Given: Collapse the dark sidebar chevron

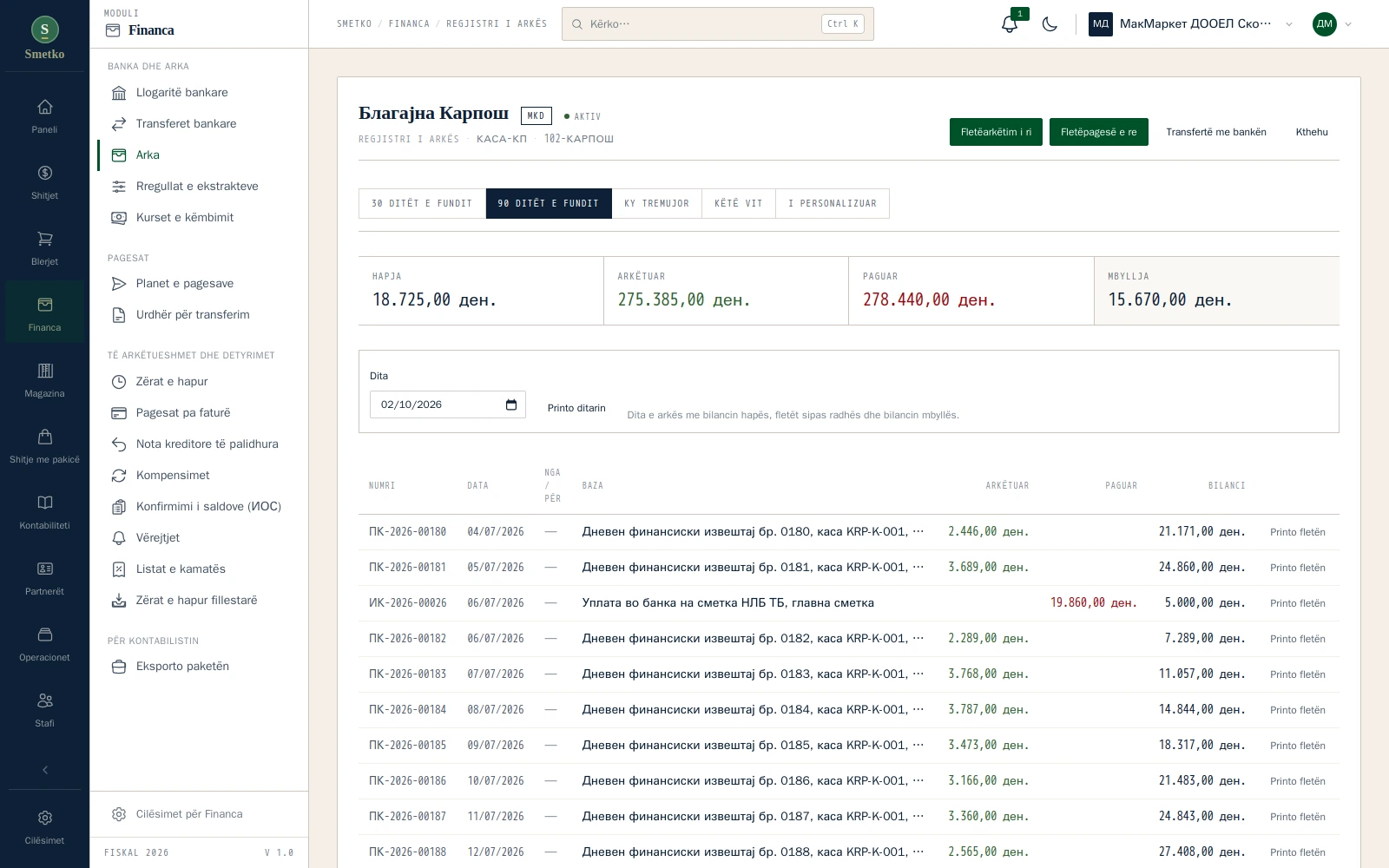Looking at the screenshot, I should [45, 770].
